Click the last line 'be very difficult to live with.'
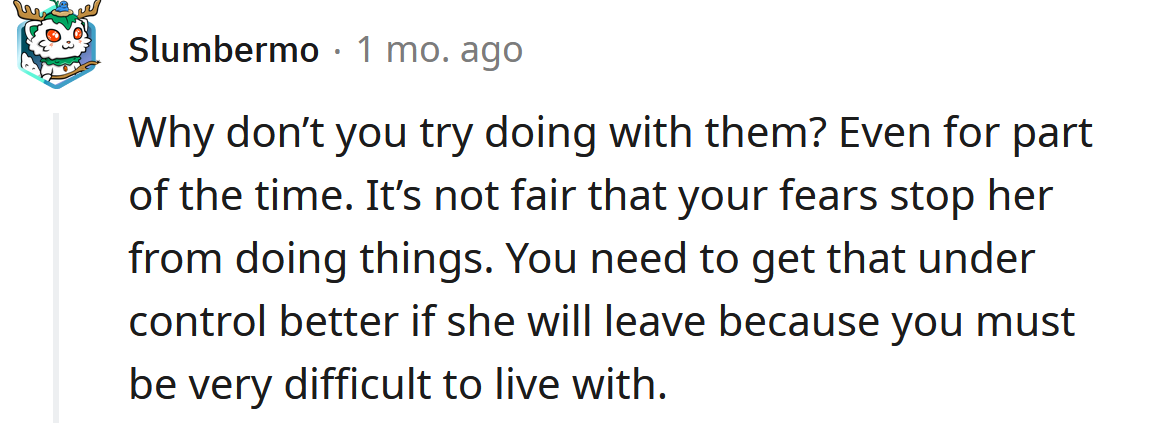 pos(398,385)
